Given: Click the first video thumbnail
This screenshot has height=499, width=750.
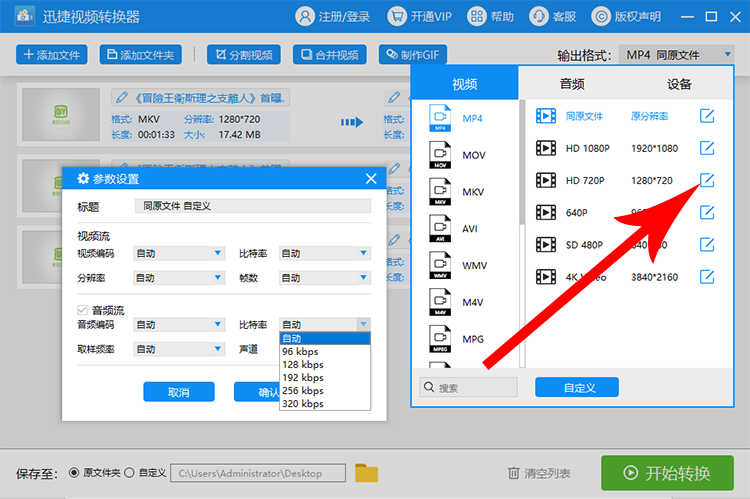Looking at the screenshot, I should [x=61, y=114].
